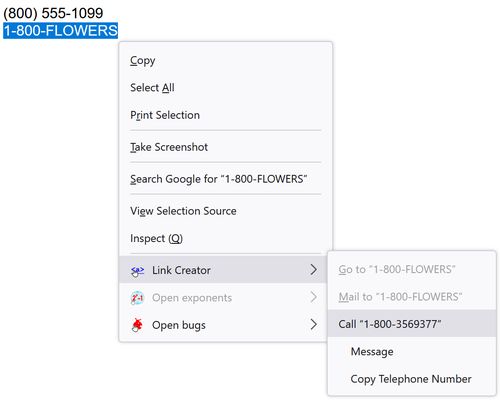Viewport: 500px width, 400px height.
Task: Expand the Open bugs submenu arrow
Action: (313, 324)
